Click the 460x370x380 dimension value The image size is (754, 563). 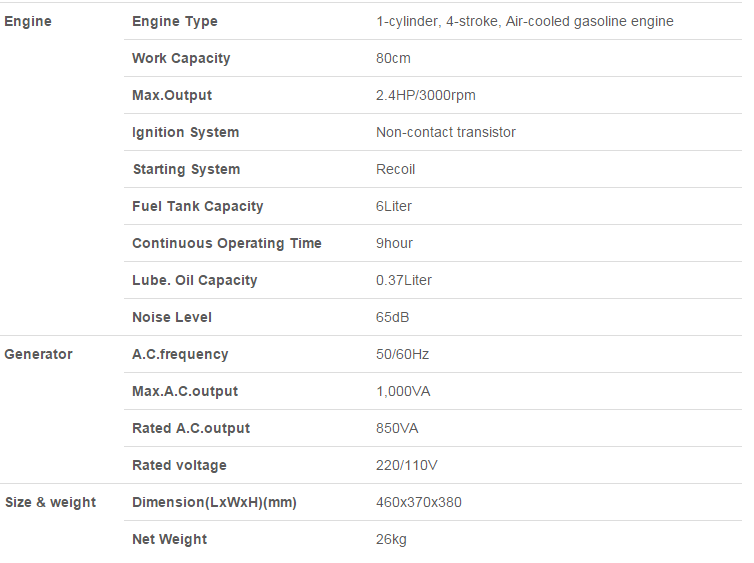pyautogui.click(x=419, y=502)
